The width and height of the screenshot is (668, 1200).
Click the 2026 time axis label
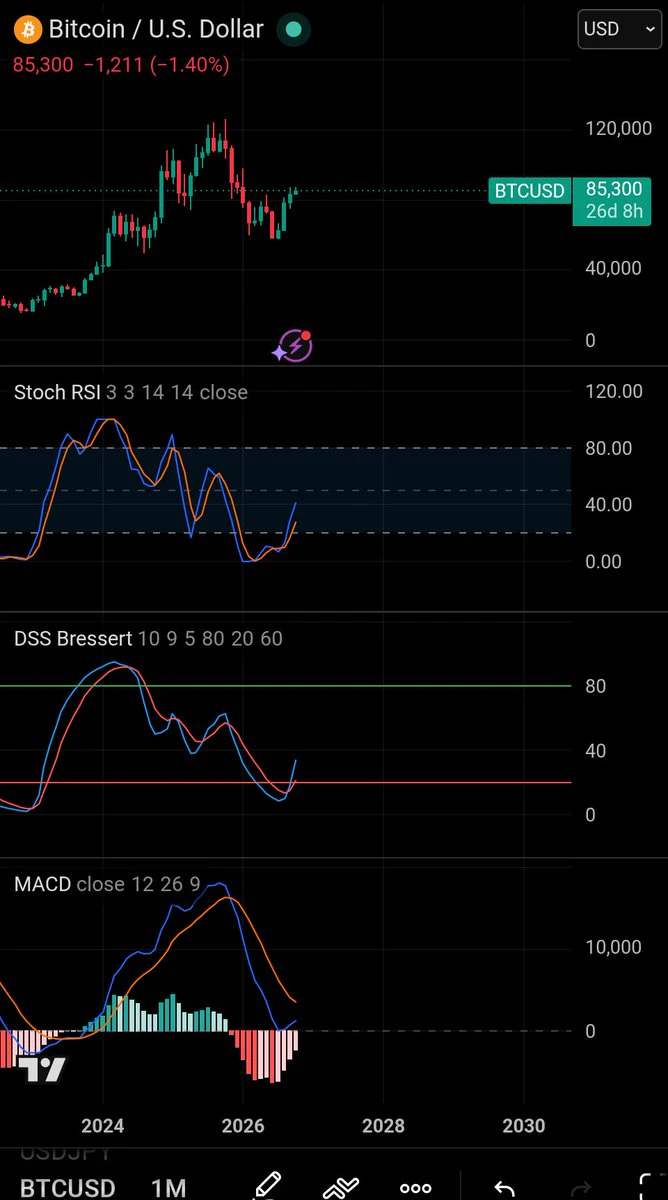(243, 1126)
